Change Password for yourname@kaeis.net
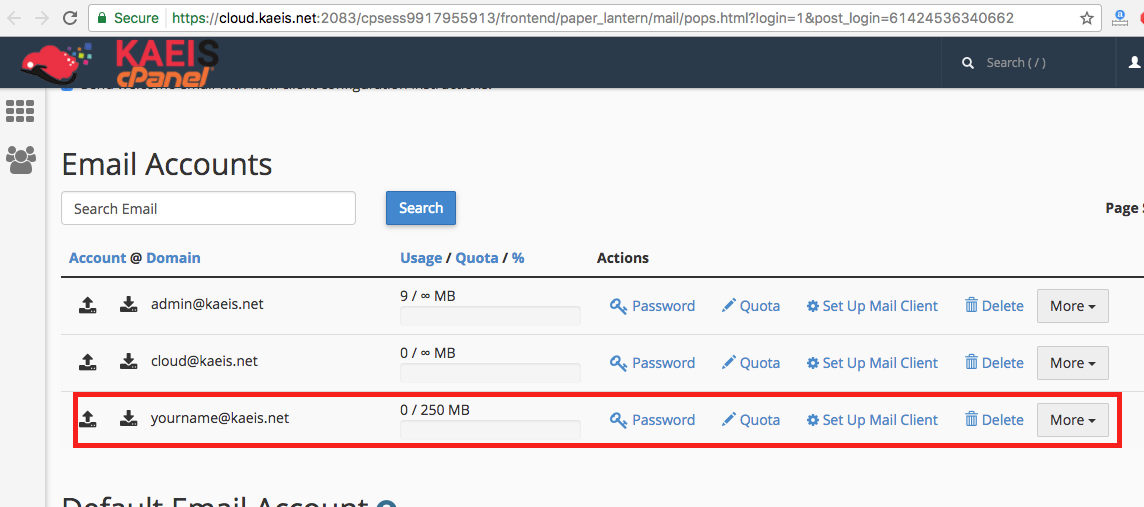1144x507 pixels. point(652,420)
